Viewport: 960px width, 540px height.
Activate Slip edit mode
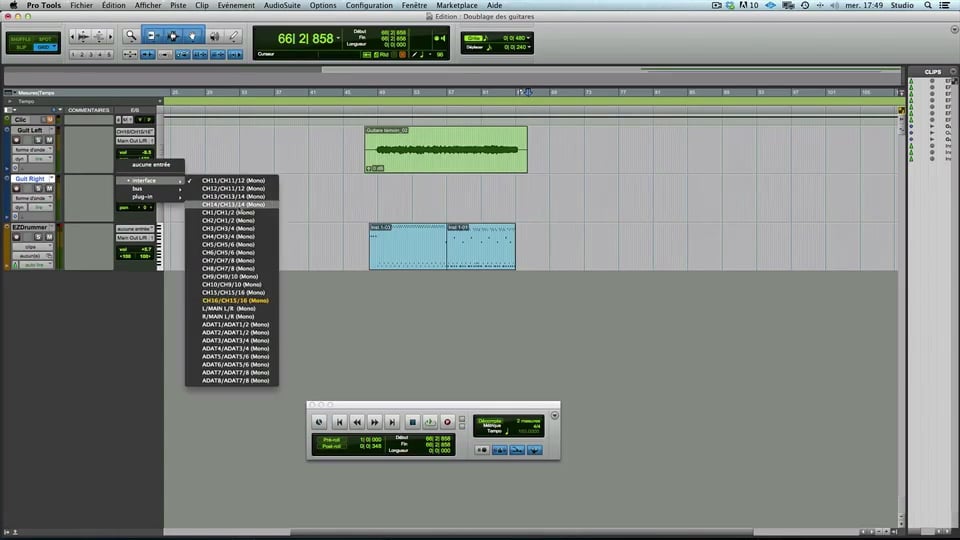21,47
